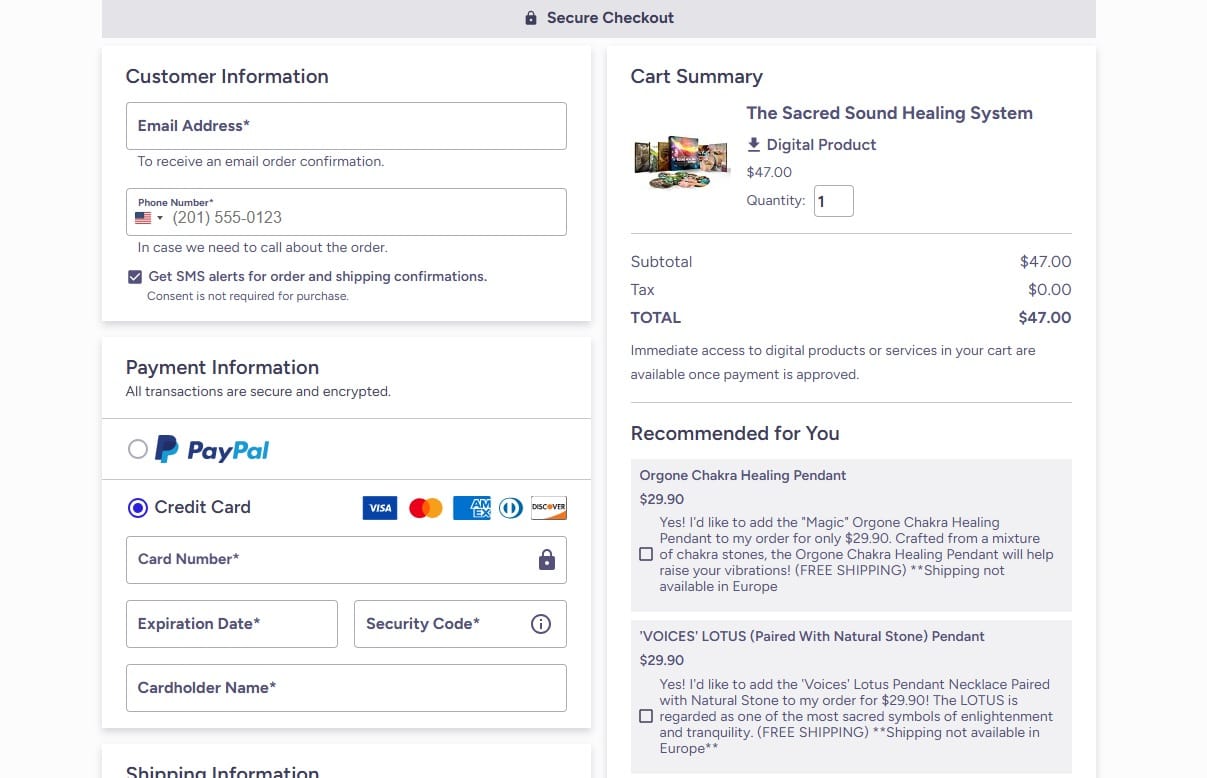Focus the Email Address field
The image size is (1207, 778).
pyautogui.click(x=346, y=126)
